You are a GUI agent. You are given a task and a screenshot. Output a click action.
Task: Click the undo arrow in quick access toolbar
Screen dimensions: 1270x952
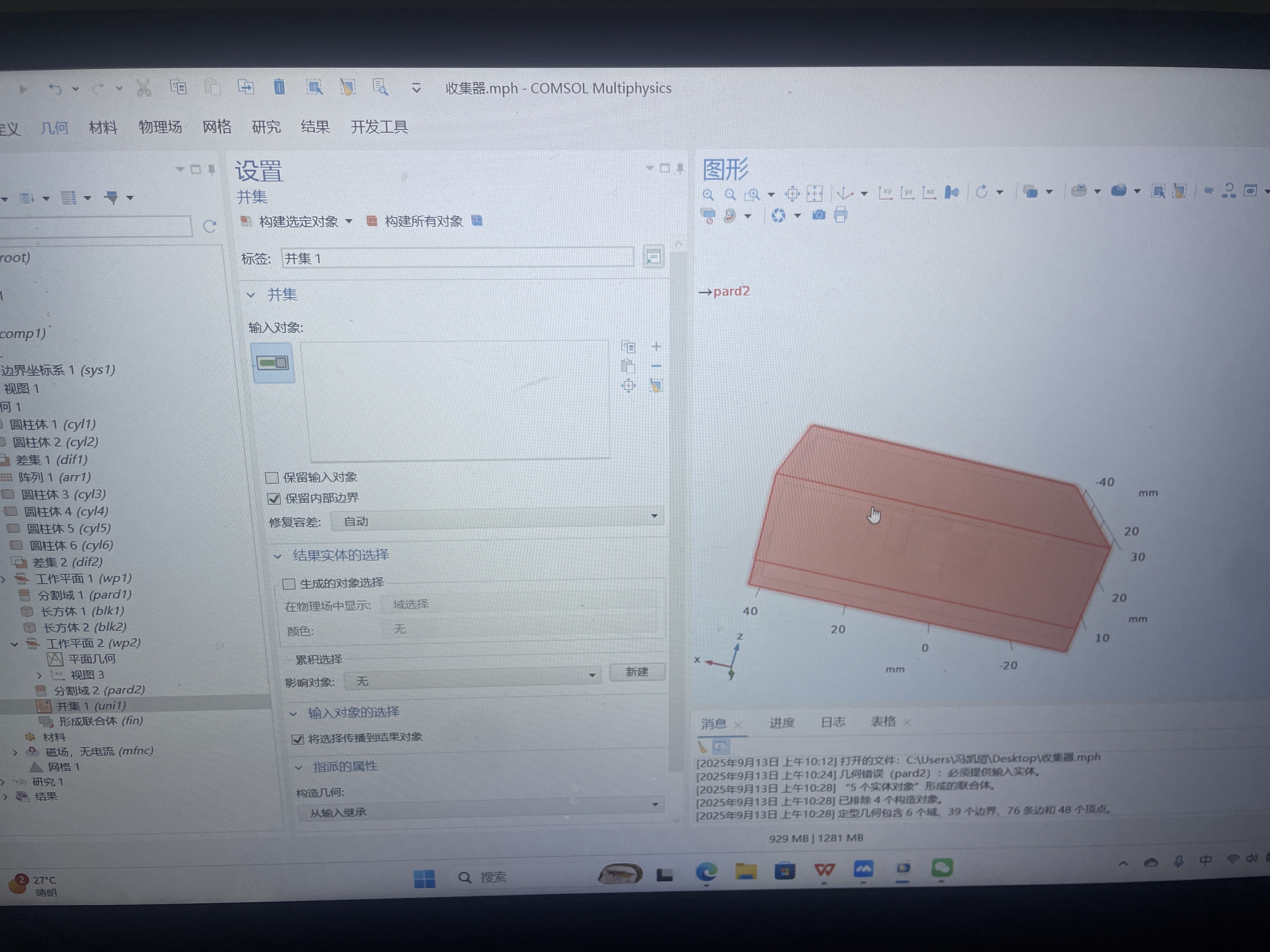click(x=55, y=89)
